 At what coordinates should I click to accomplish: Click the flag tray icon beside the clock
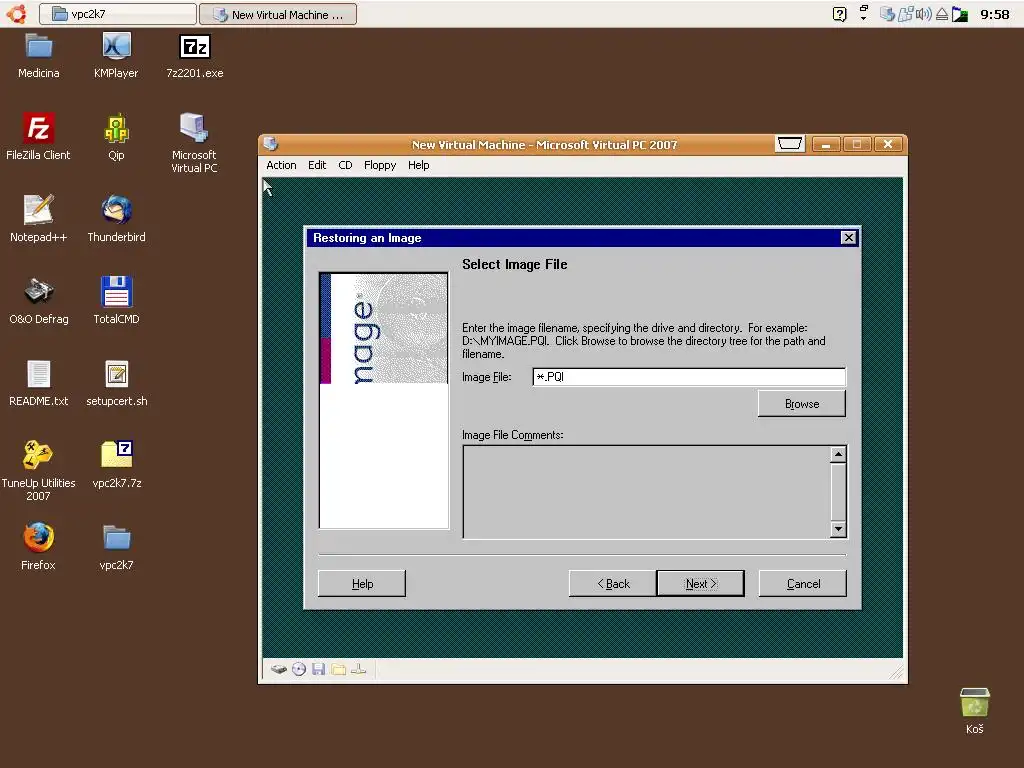pos(960,14)
